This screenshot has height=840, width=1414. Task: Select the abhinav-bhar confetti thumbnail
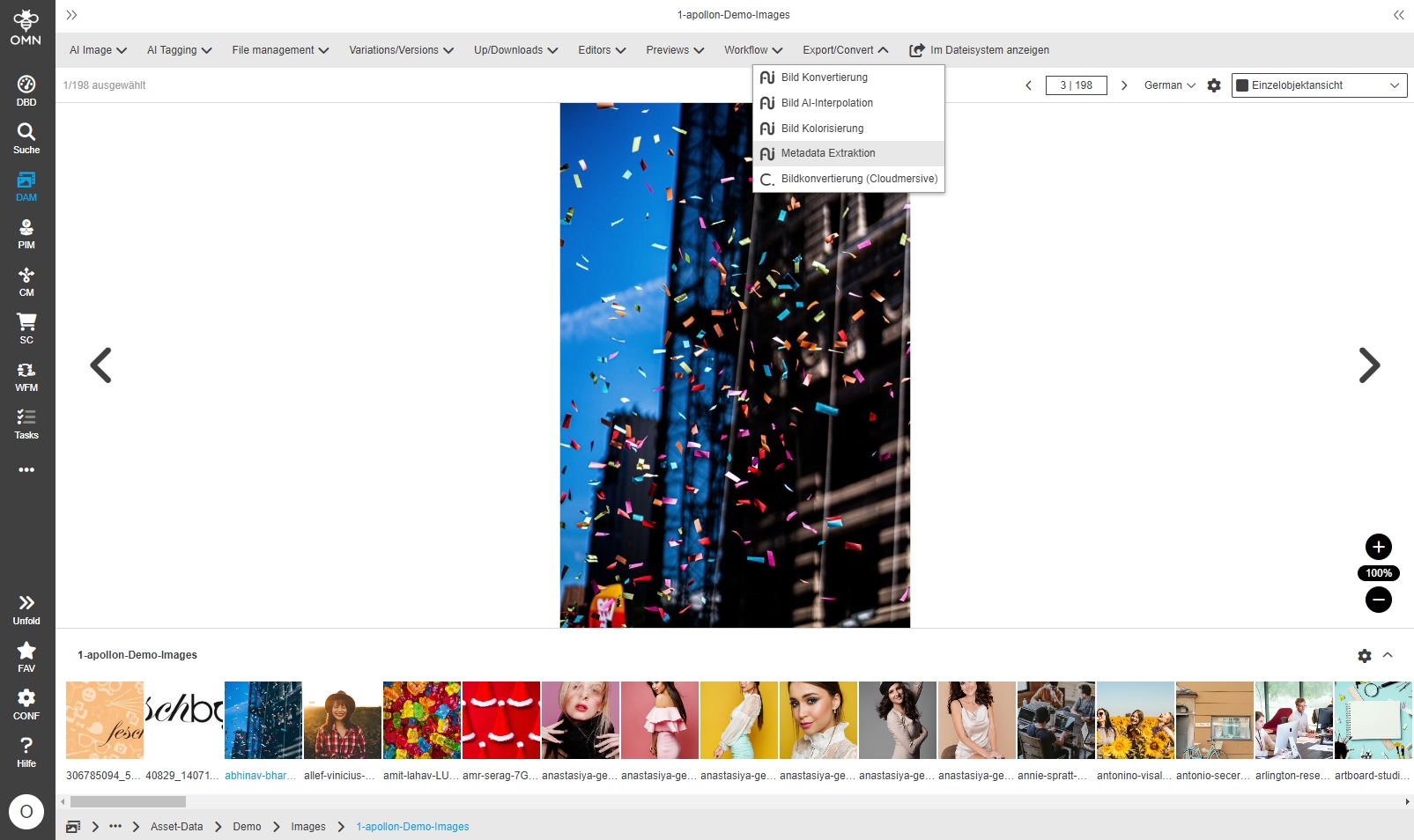pyautogui.click(x=263, y=720)
